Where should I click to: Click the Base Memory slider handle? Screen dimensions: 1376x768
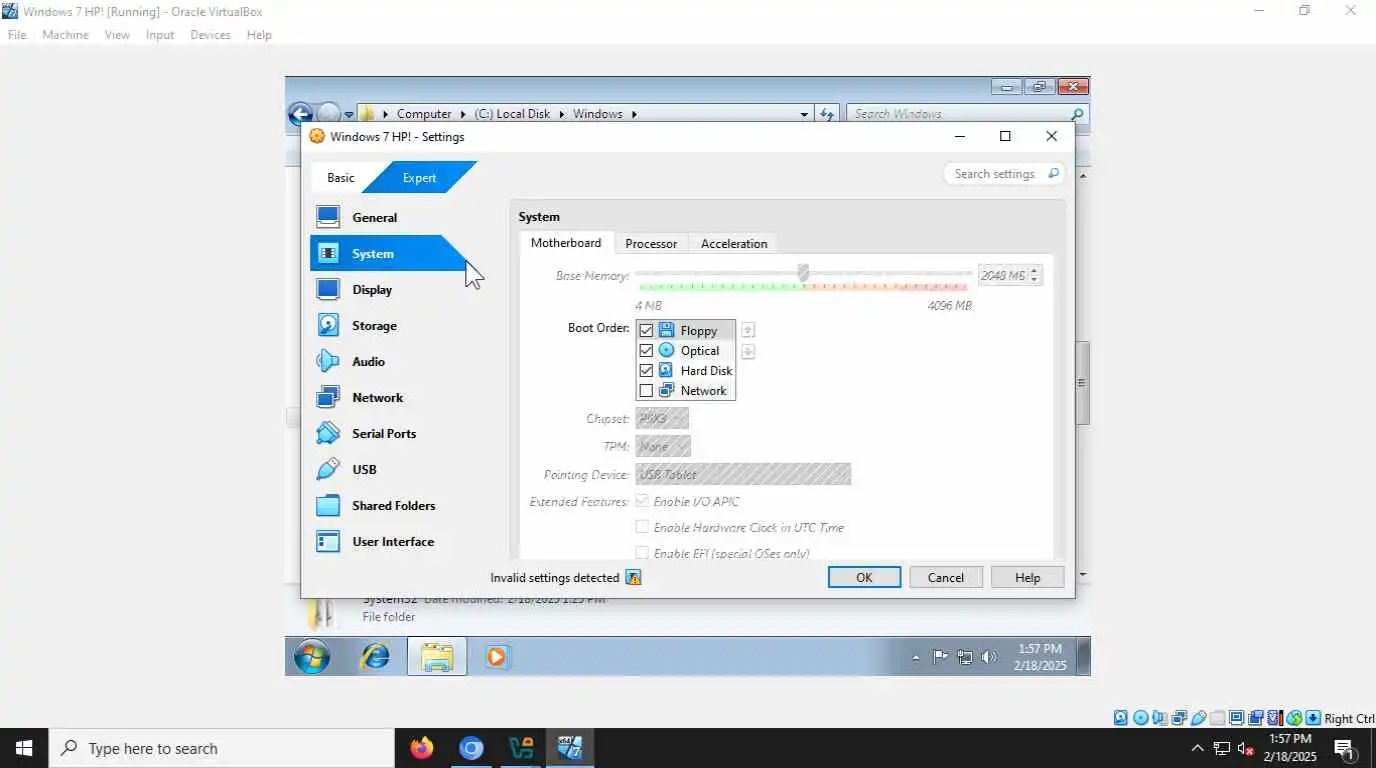point(803,273)
